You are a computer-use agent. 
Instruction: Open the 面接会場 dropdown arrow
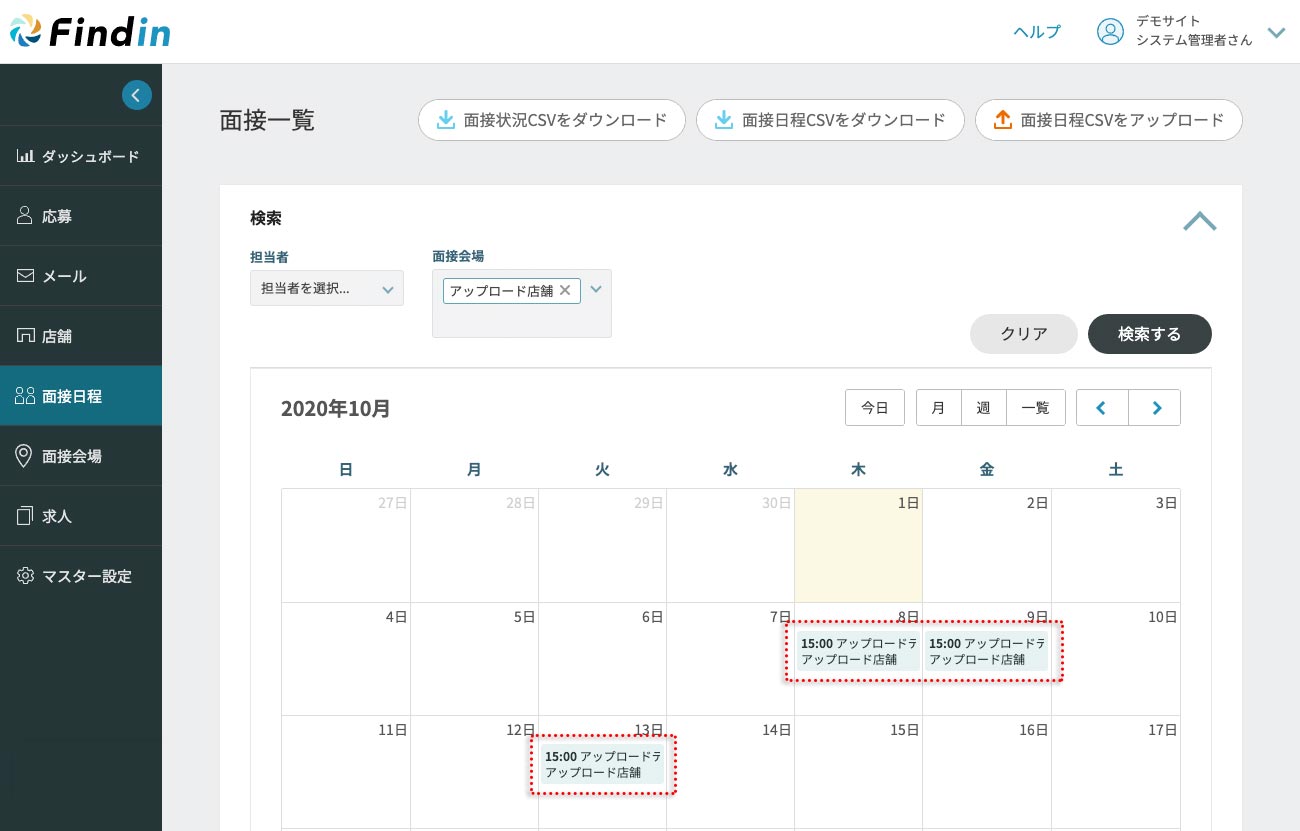pos(596,289)
